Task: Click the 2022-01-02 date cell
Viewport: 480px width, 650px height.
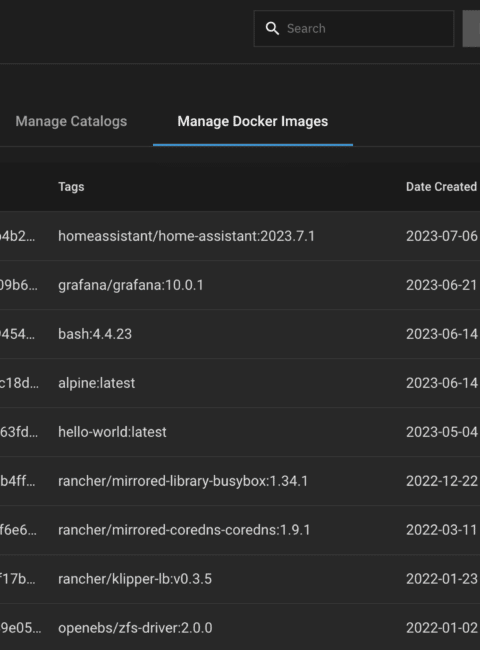Action: point(442,628)
